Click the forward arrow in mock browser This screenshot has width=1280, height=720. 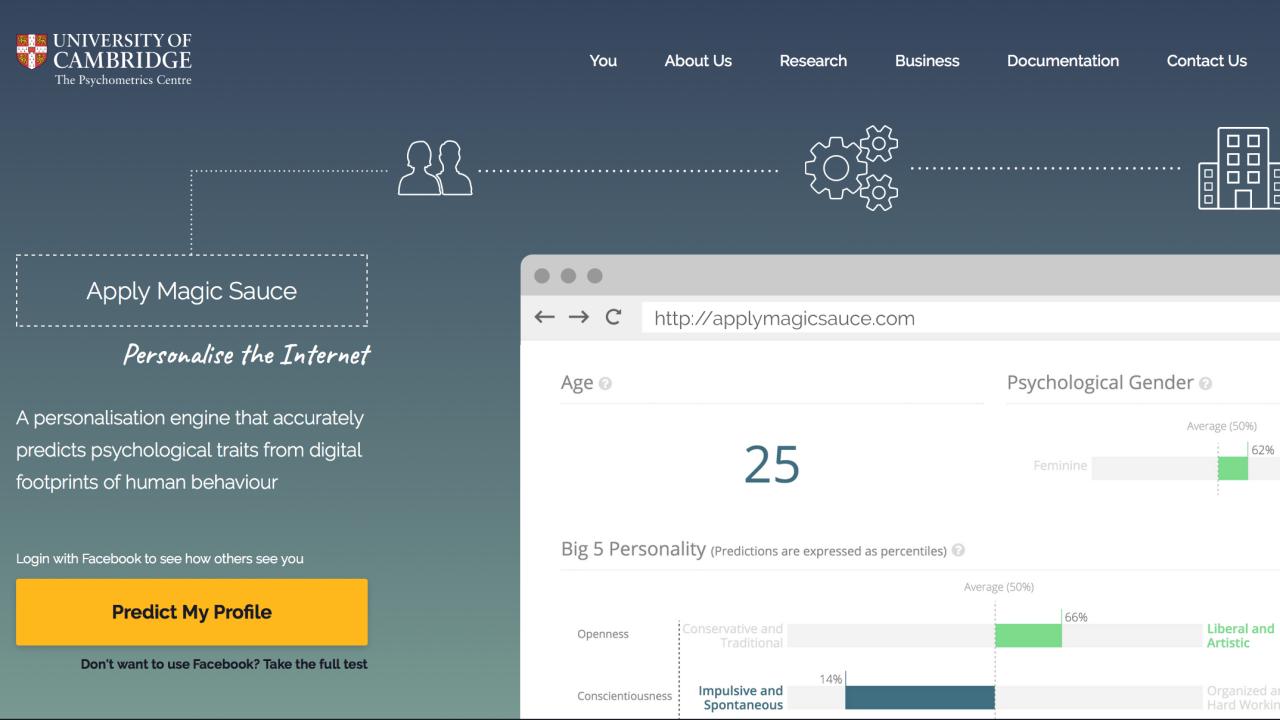(578, 317)
